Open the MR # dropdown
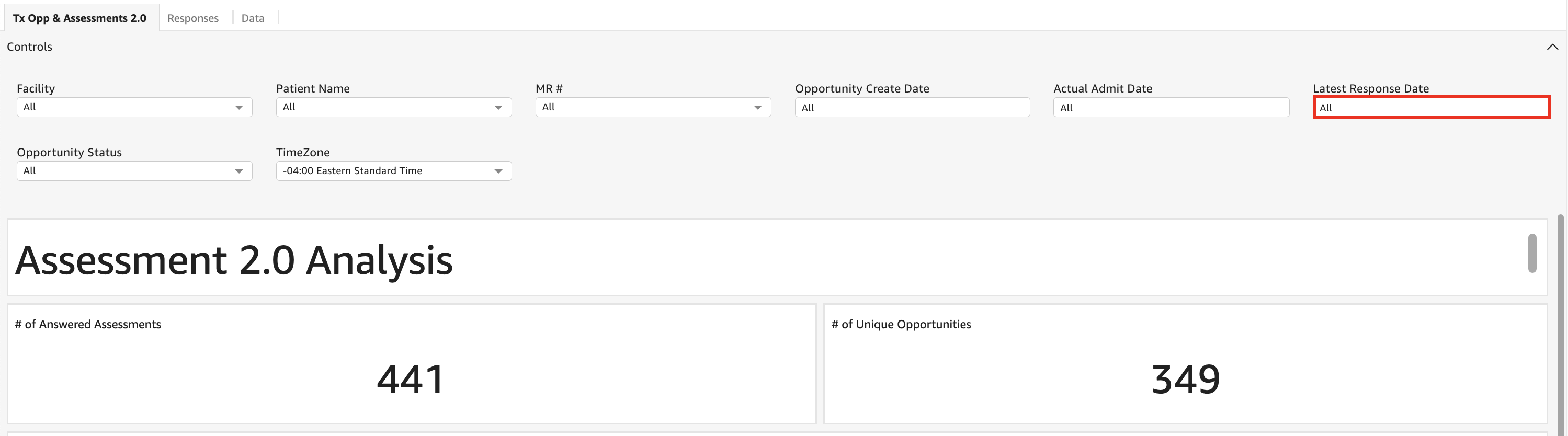This screenshot has height=436, width=1568. click(653, 107)
